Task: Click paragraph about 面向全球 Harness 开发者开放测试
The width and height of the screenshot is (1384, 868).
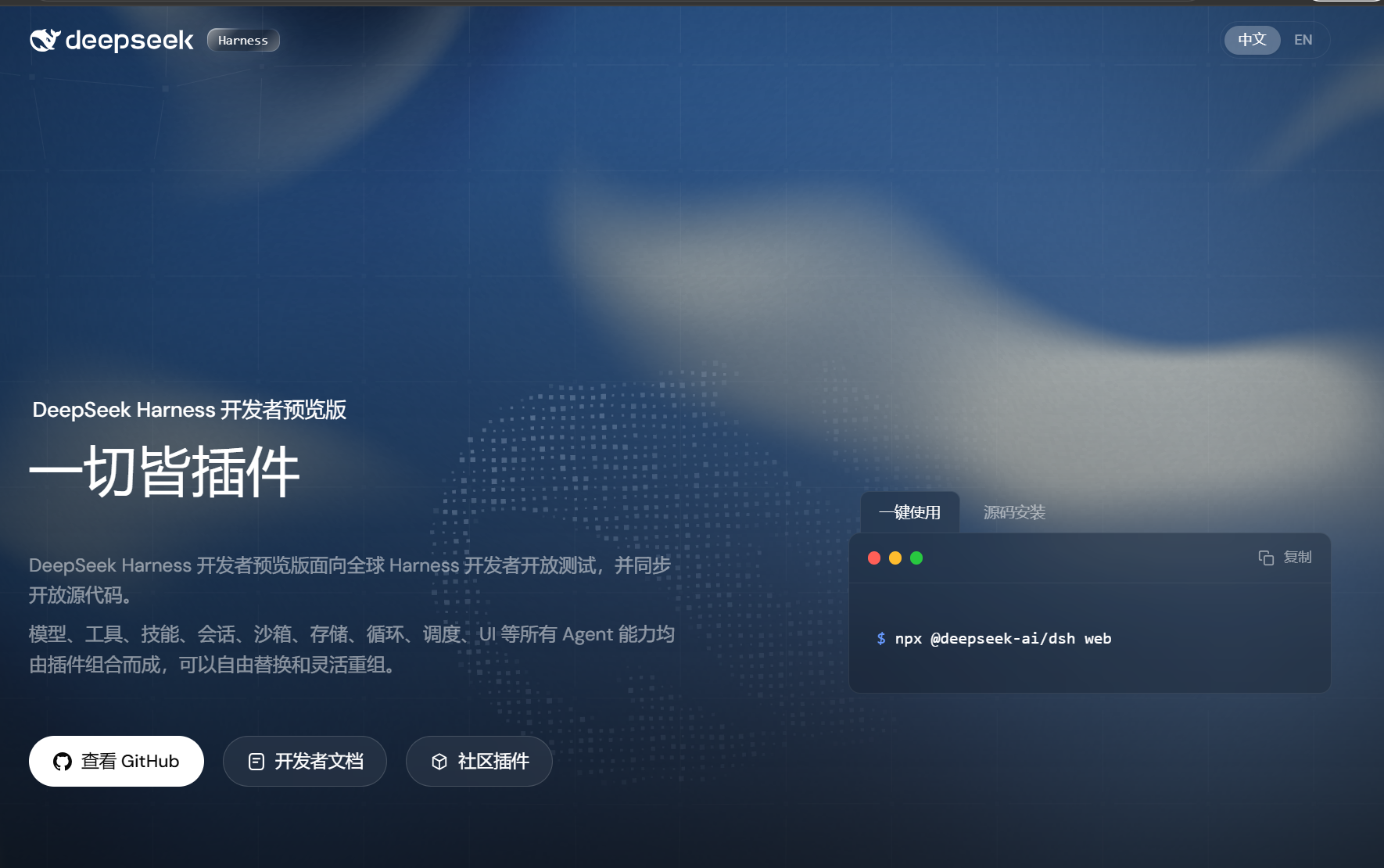Action: 350,580
